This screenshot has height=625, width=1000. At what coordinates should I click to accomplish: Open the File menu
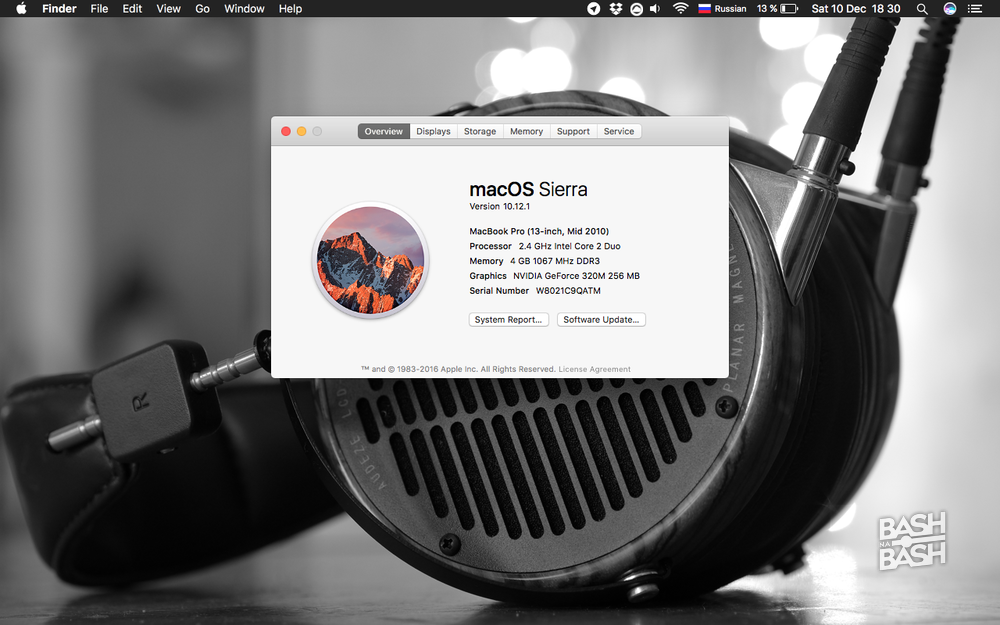pyautogui.click(x=99, y=8)
